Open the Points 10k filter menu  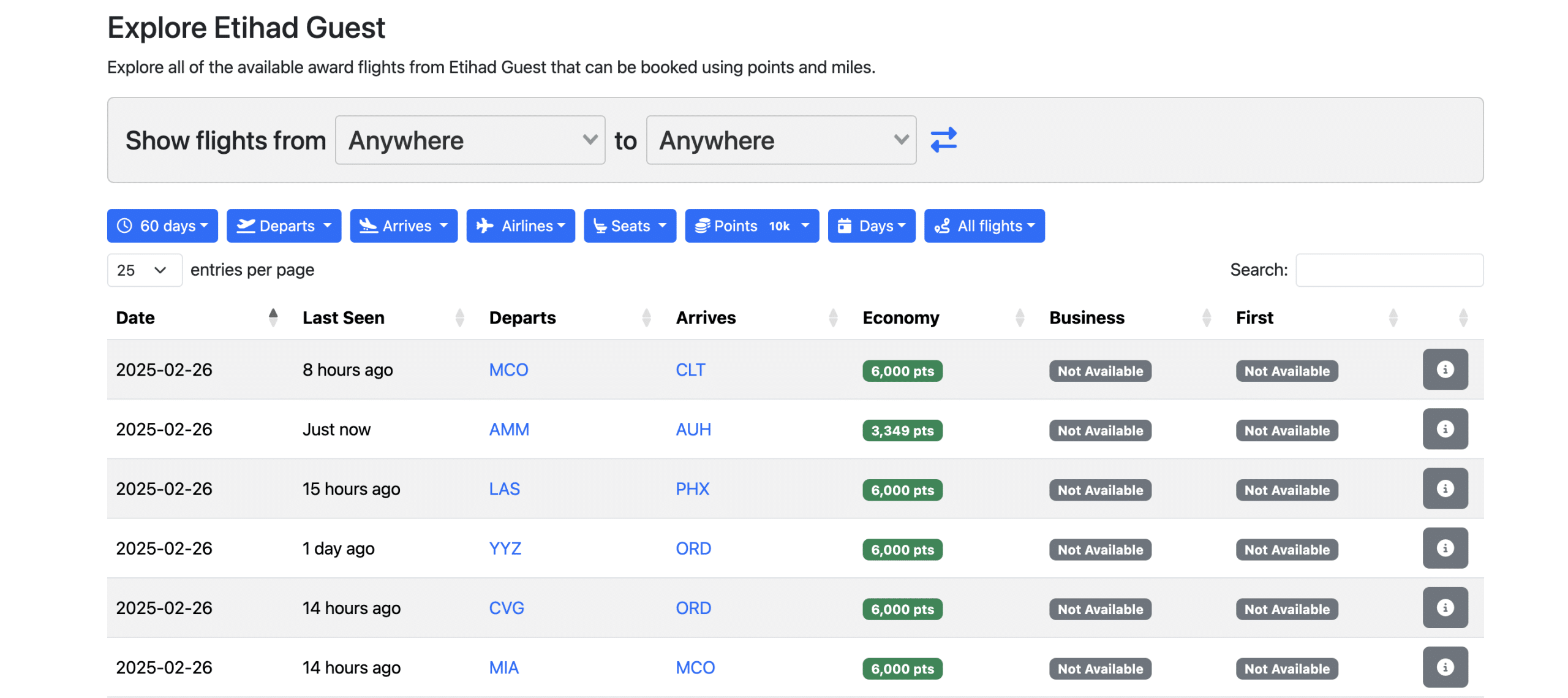pyautogui.click(x=751, y=226)
